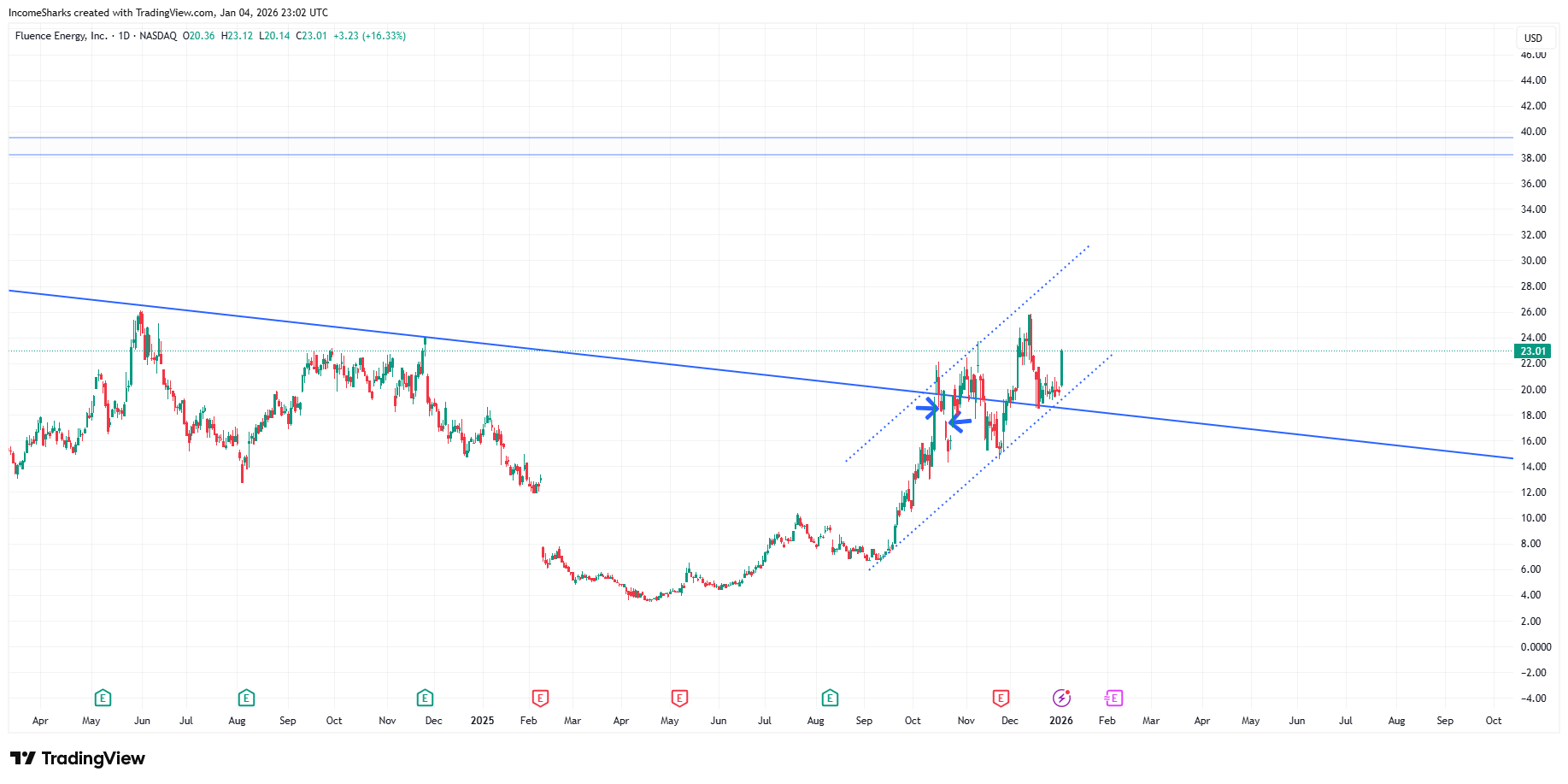Click the green earnings marker beside Dec 2024
The height and width of the screenshot is (784, 1568).
pos(425,699)
